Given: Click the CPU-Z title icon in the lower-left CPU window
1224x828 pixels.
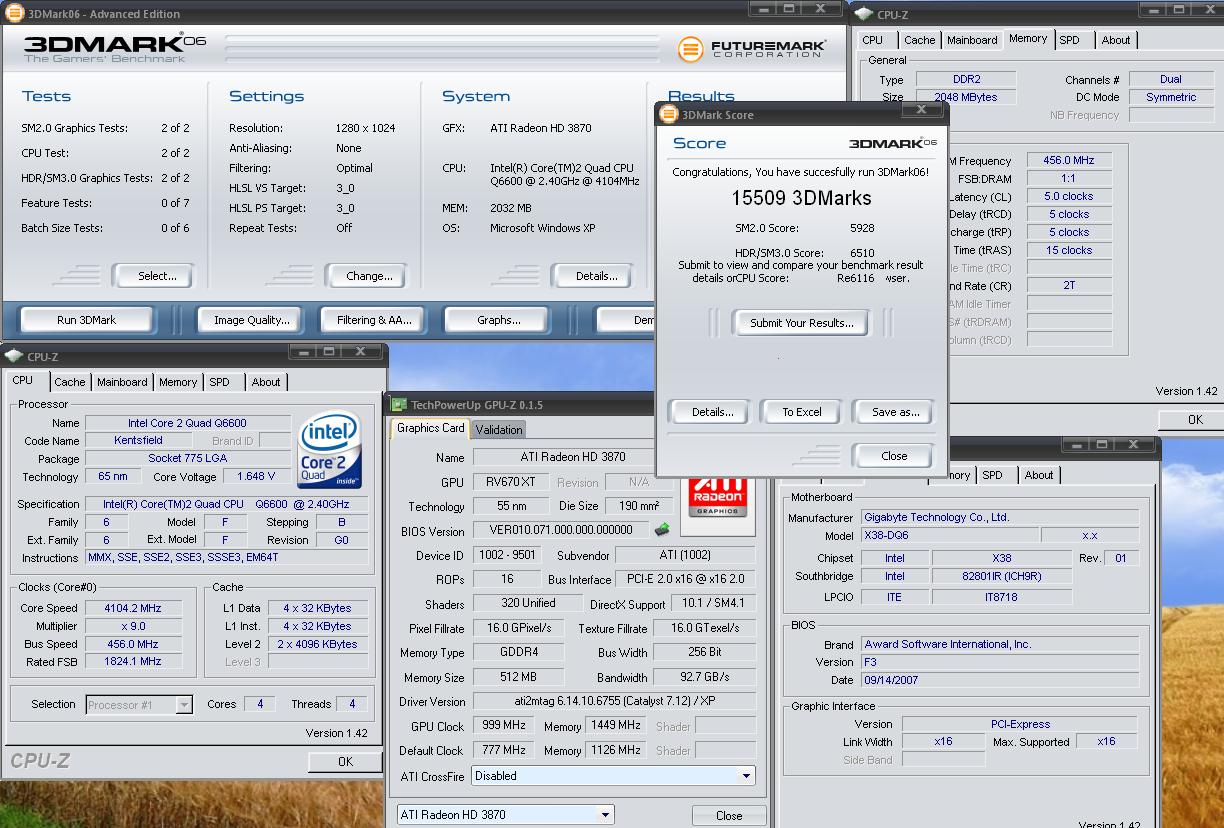Looking at the screenshot, I should (x=14, y=356).
